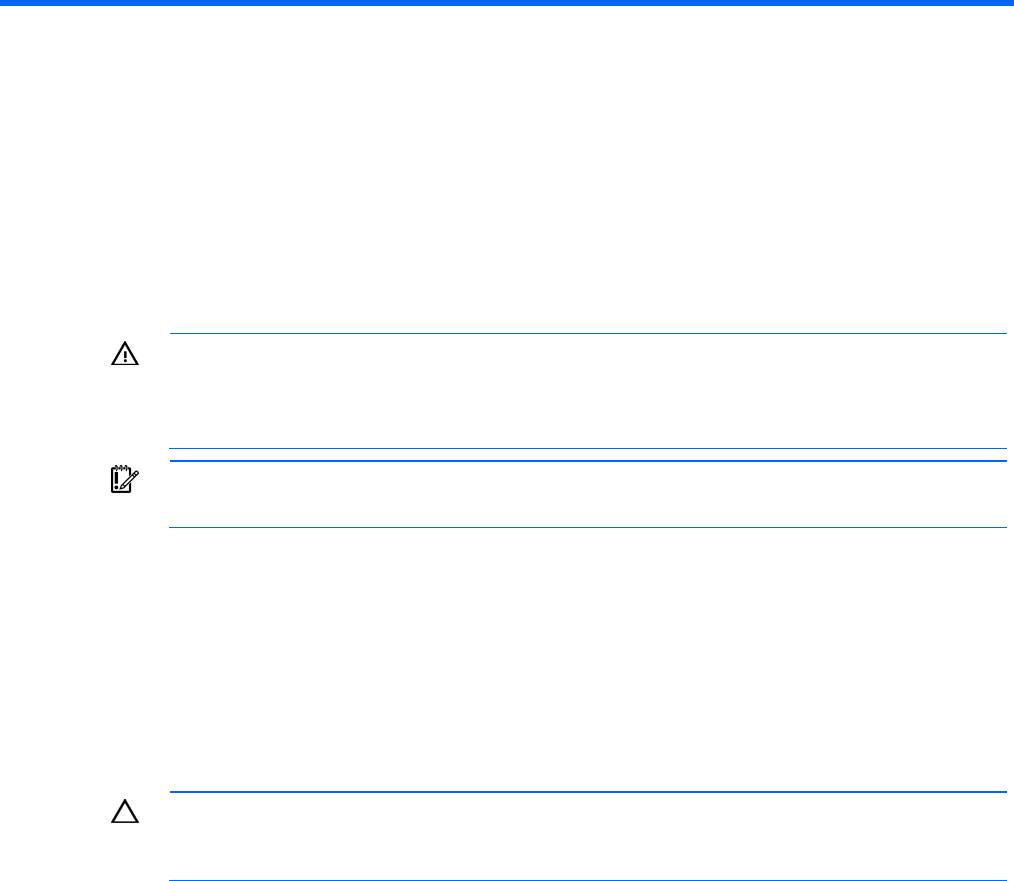The image size is (1014, 881).
Task: Click the blue header bar at page top
Action: click(x=507, y=3)
